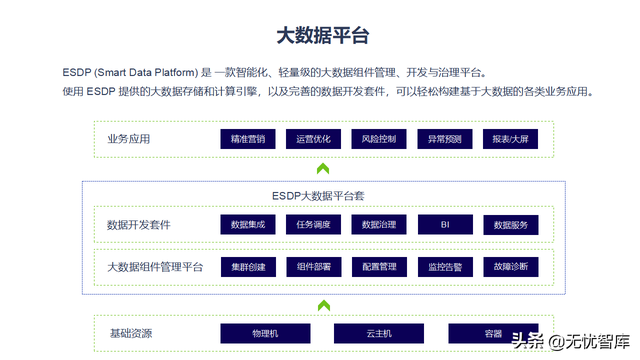Image resolution: width=640 pixels, height=360 pixels.
Task: Open the 异常预测 box
Action: pos(445,139)
